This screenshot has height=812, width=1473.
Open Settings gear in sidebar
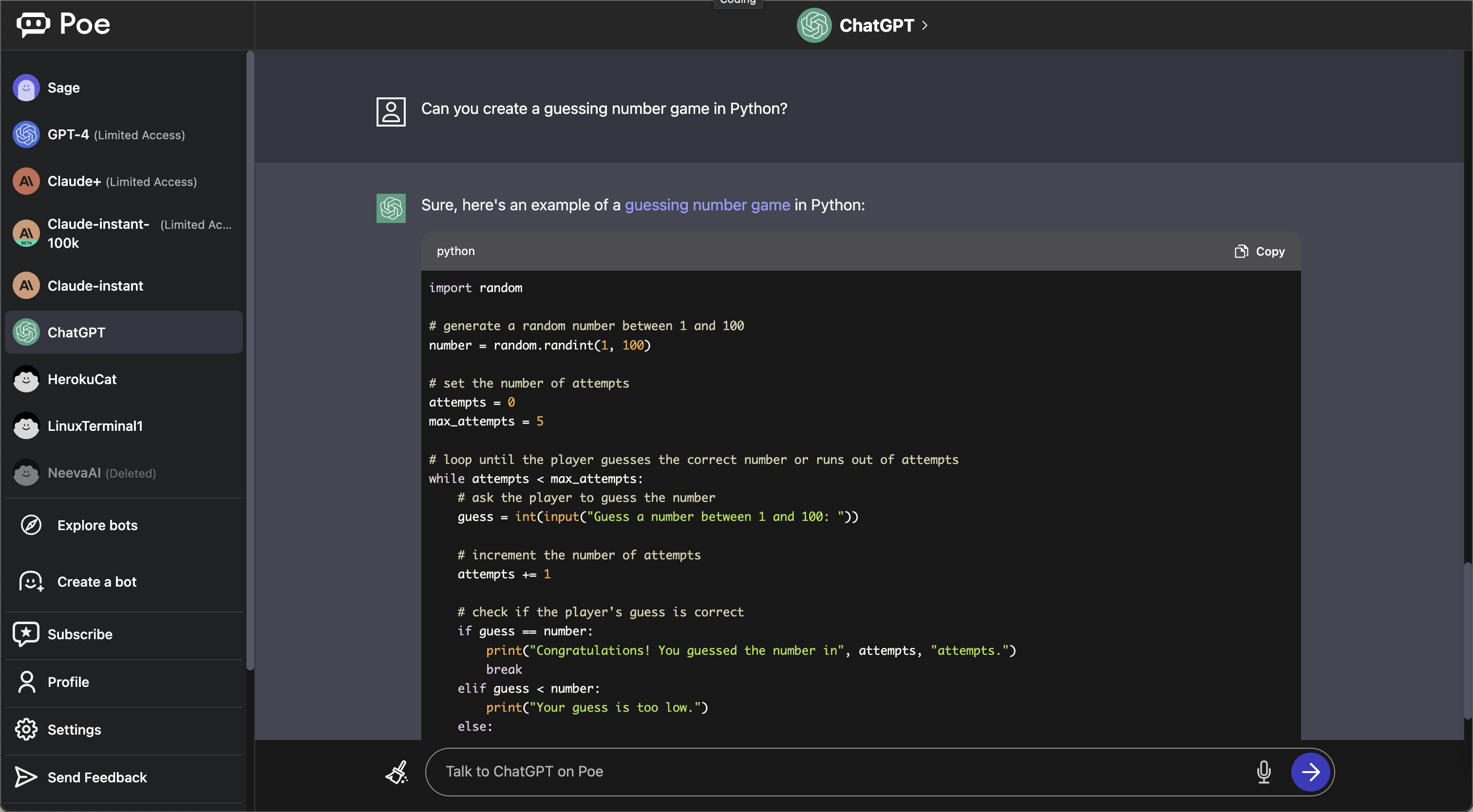click(x=26, y=730)
